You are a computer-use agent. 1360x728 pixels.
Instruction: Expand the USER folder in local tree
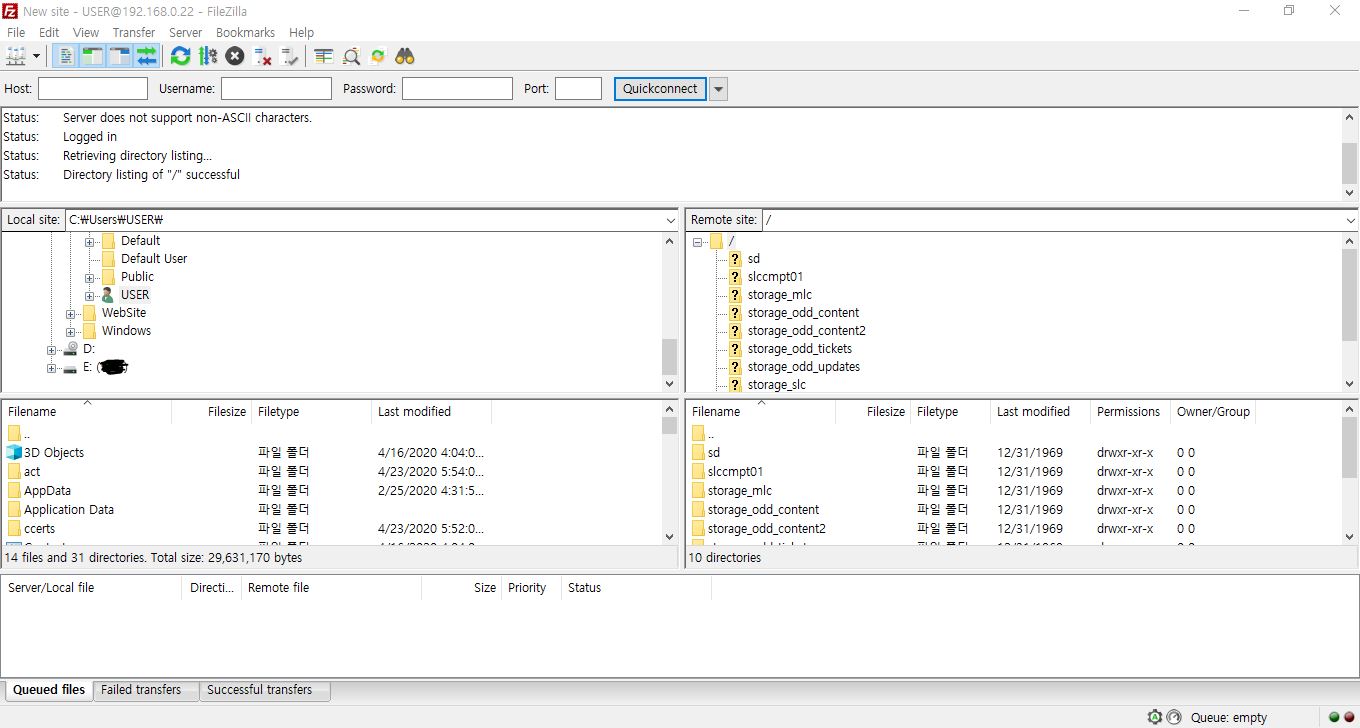click(x=89, y=295)
